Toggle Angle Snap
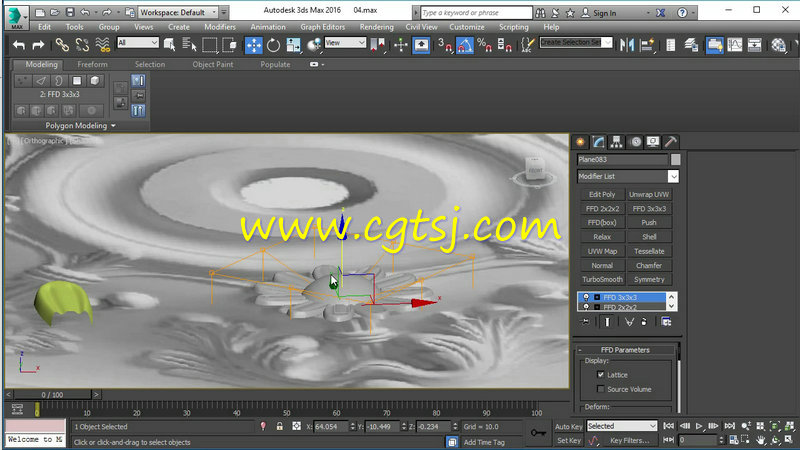800x450 pixels. point(464,45)
